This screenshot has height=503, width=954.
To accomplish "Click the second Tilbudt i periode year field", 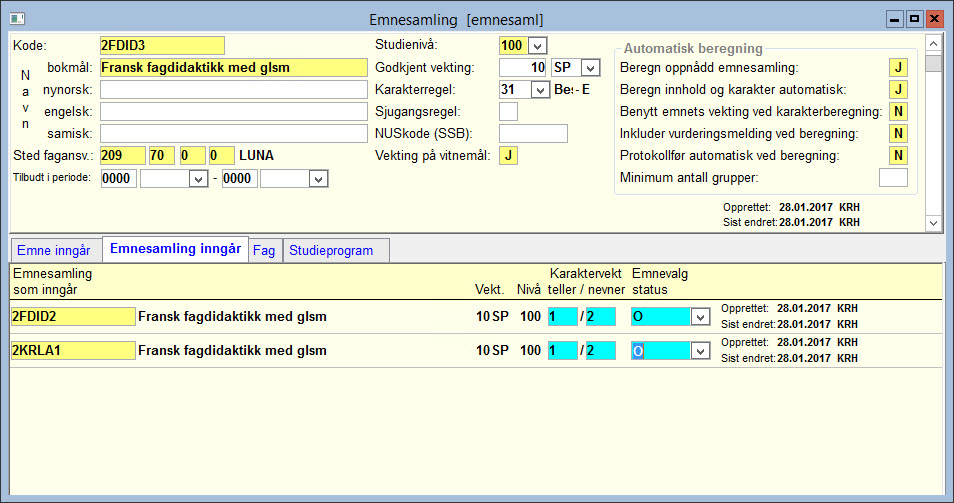I will pyautogui.click(x=240, y=179).
